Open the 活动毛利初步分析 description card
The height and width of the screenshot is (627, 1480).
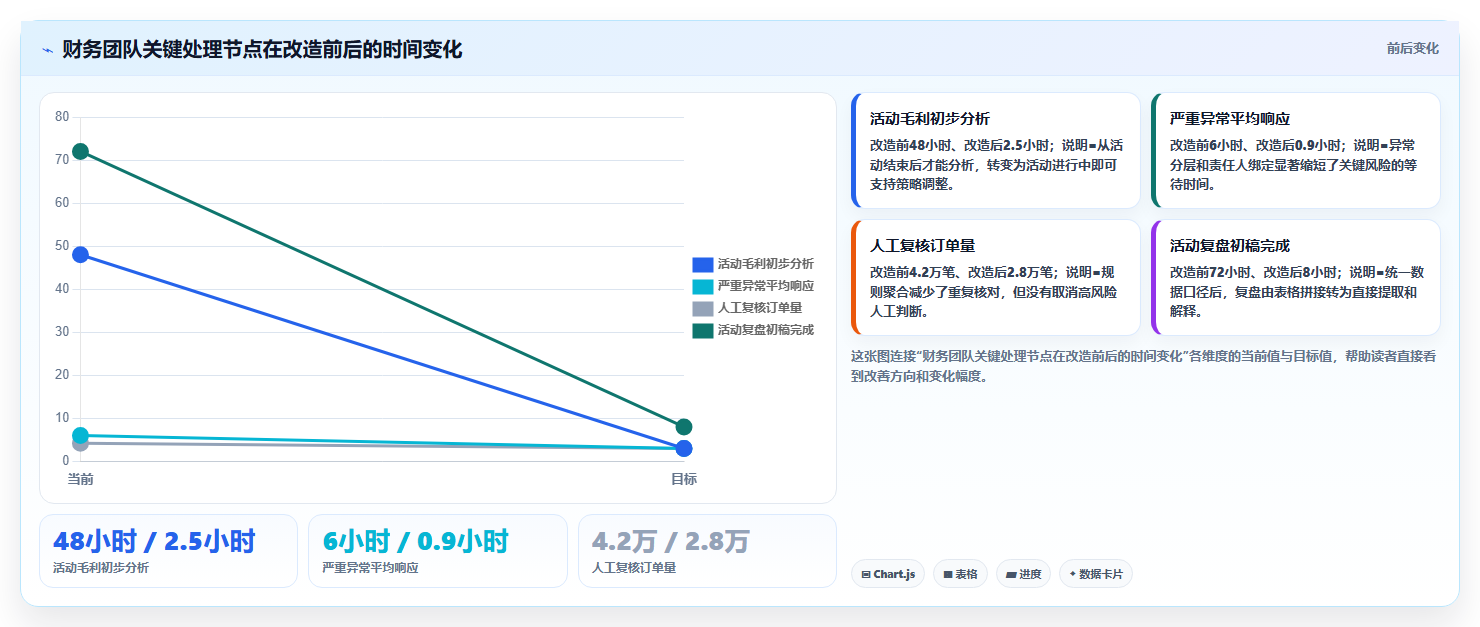995,151
